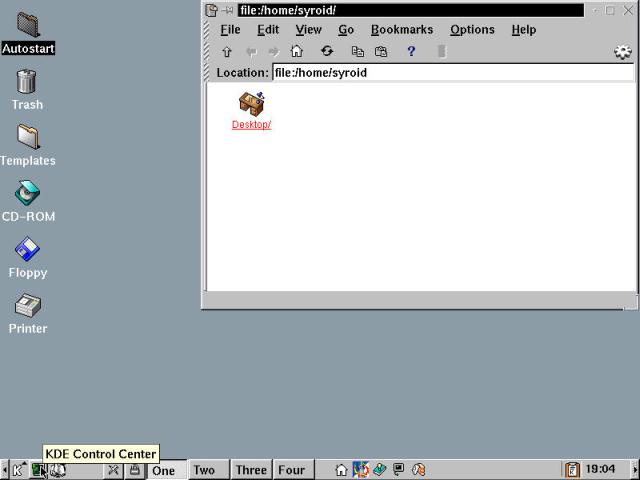Open the Desktop folder icon
The height and width of the screenshot is (480, 640).
[x=251, y=102]
